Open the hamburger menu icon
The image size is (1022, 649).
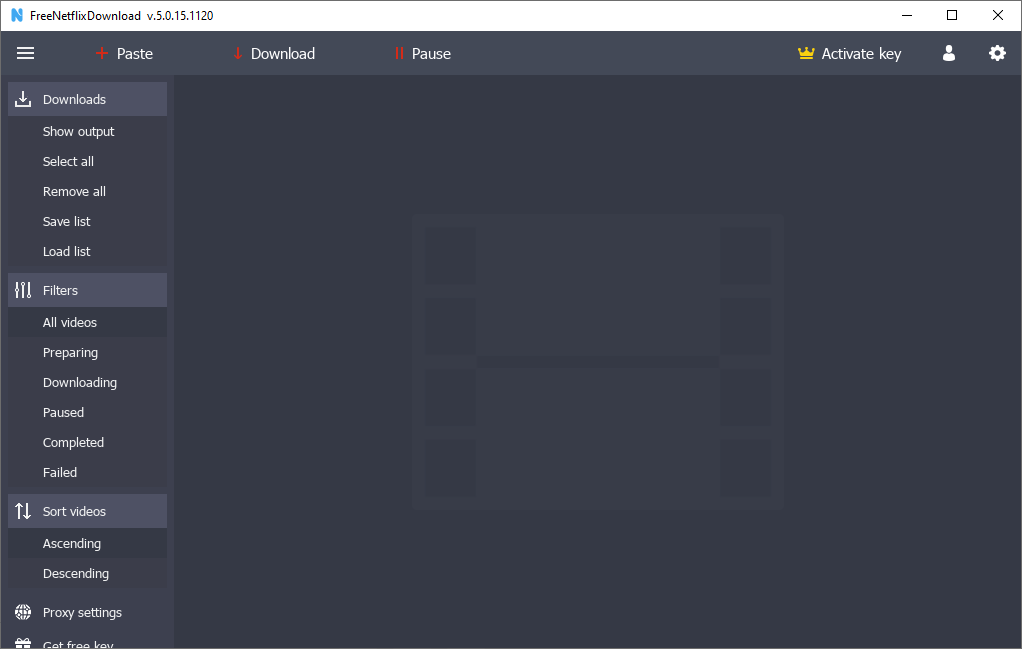25,53
